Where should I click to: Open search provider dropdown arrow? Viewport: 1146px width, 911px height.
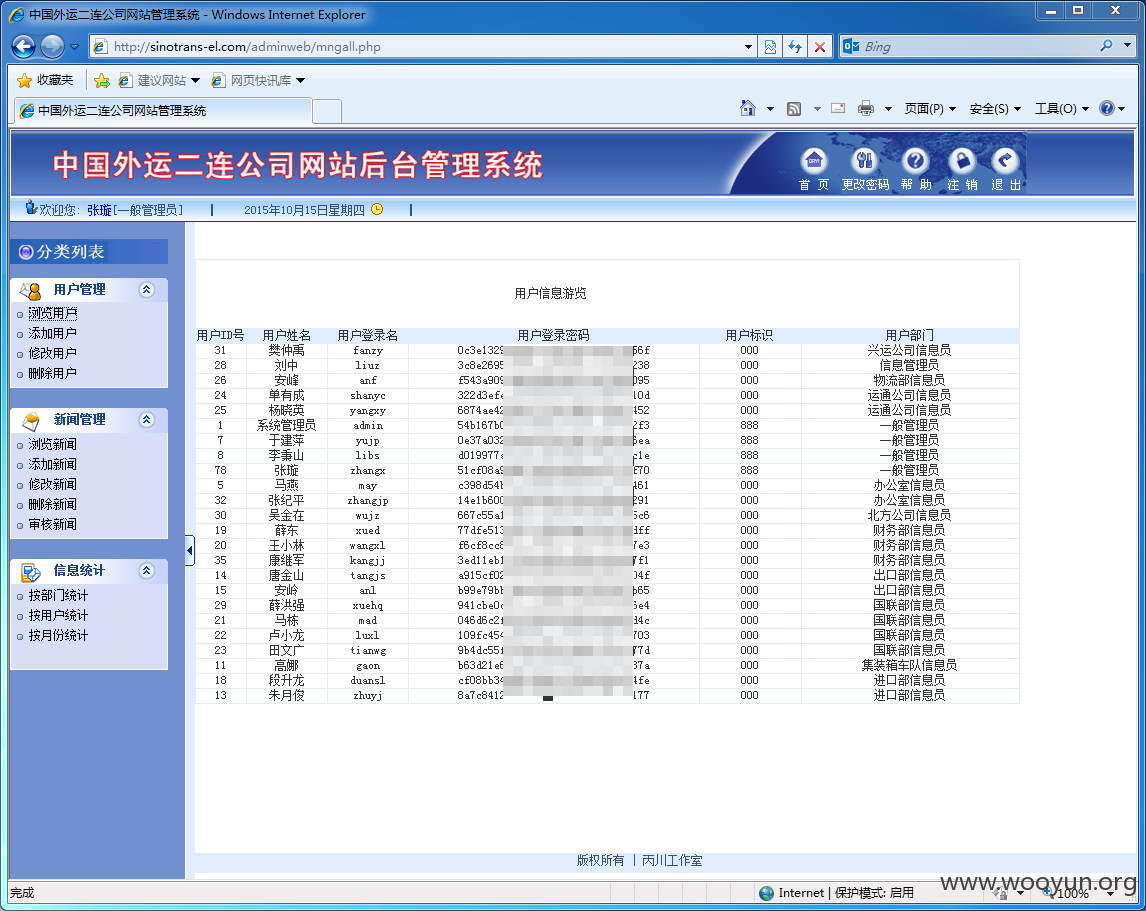click(x=1127, y=46)
